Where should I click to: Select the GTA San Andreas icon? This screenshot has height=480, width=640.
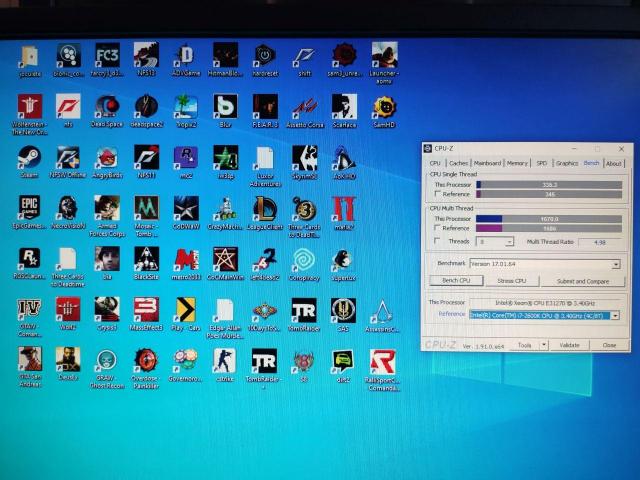[30, 367]
